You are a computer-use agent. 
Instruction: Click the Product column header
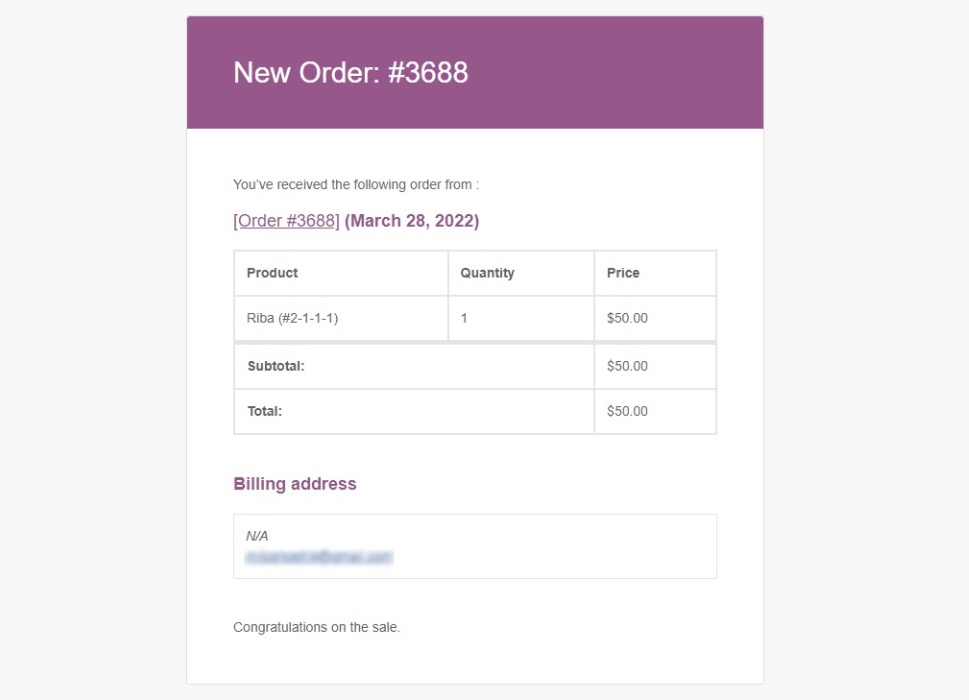click(272, 273)
